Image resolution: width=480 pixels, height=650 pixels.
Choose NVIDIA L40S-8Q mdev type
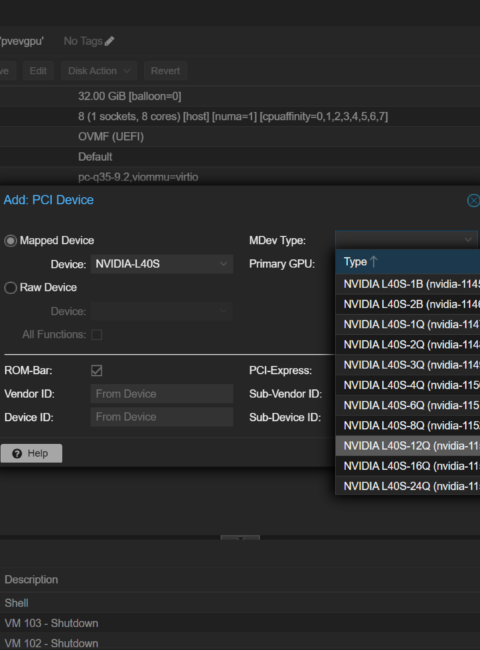tap(407, 426)
